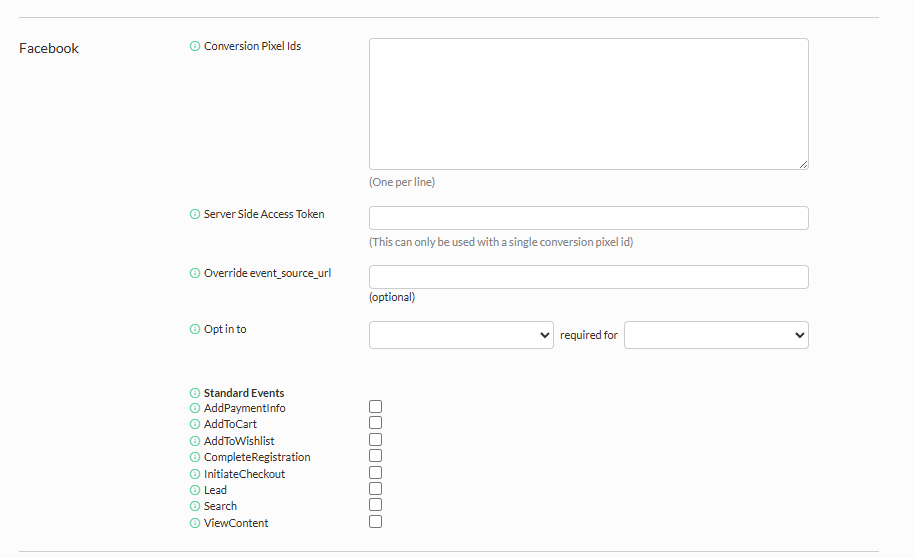Click the Override event_source_url label
The height and width of the screenshot is (558, 915).
click(267, 273)
